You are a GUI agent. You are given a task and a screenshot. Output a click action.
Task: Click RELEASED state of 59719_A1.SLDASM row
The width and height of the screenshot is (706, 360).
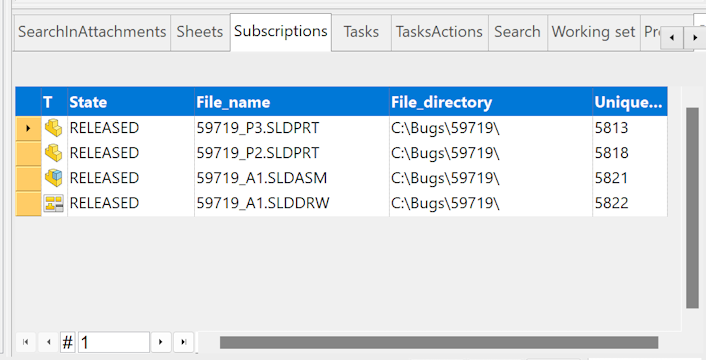(104, 178)
